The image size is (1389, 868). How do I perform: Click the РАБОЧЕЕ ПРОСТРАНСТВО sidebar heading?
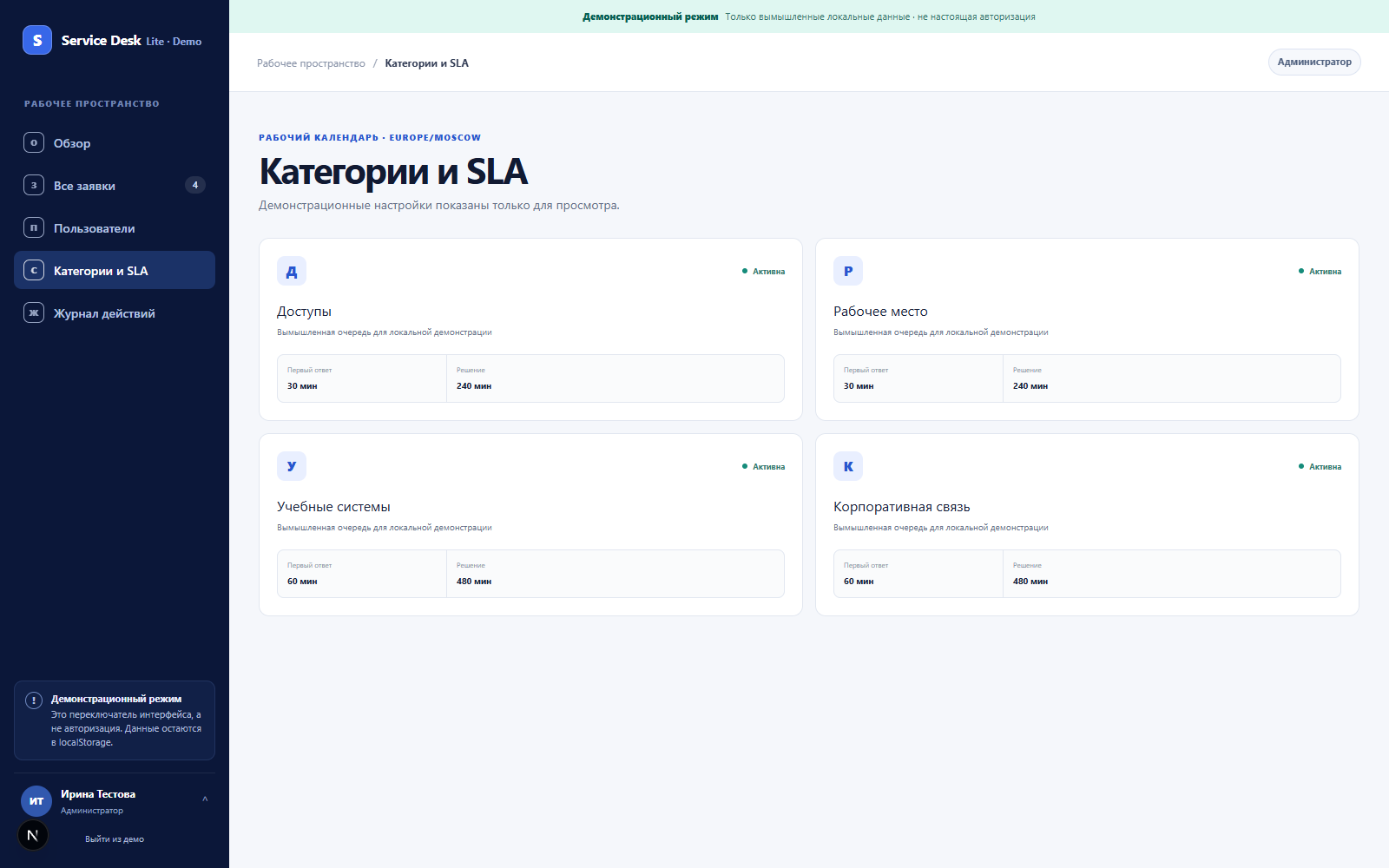click(x=92, y=104)
